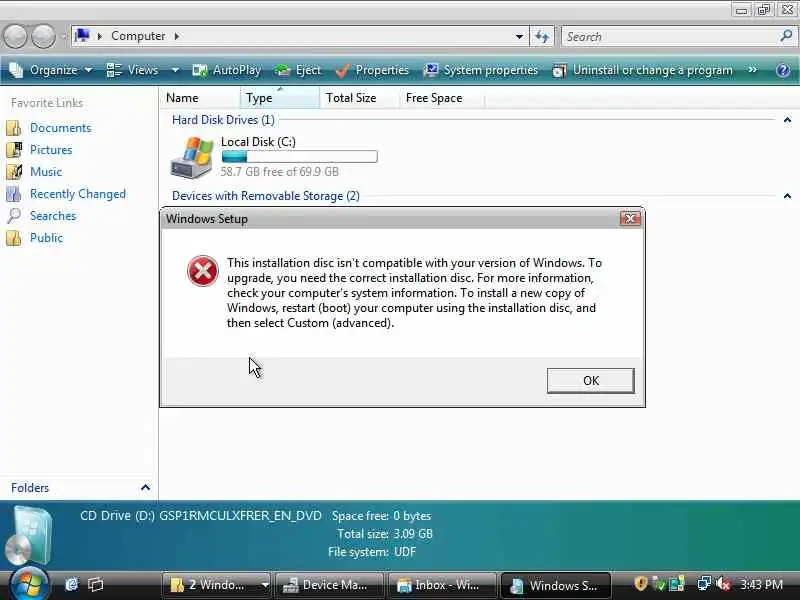The height and width of the screenshot is (600, 800).
Task: Open the Help icon
Action: point(783,70)
